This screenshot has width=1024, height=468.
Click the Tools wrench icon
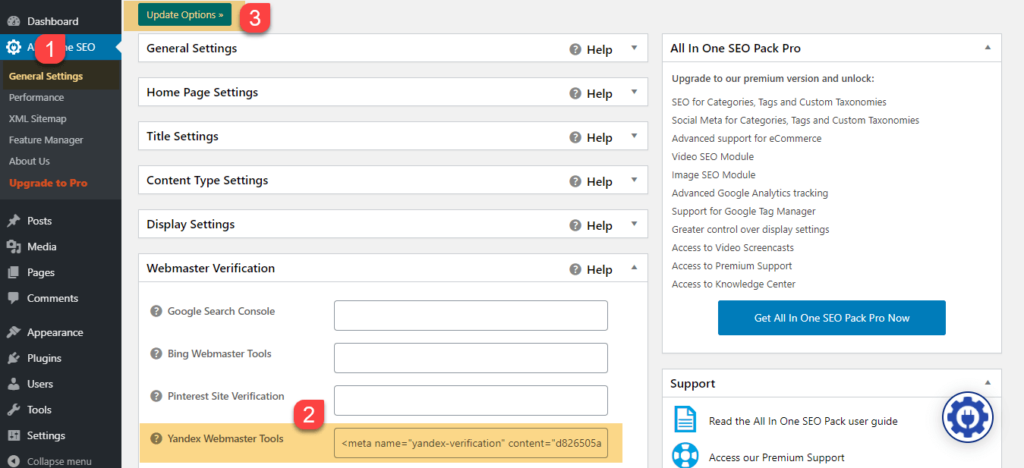tap(14, 410)
